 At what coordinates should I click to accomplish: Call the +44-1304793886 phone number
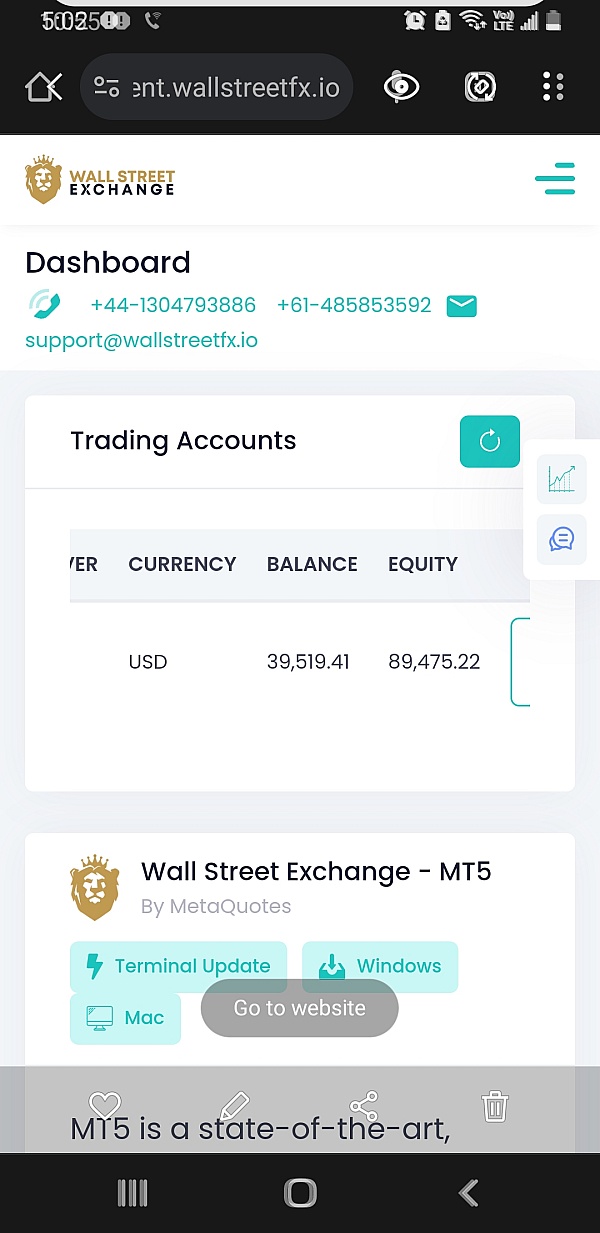(173, 305)
